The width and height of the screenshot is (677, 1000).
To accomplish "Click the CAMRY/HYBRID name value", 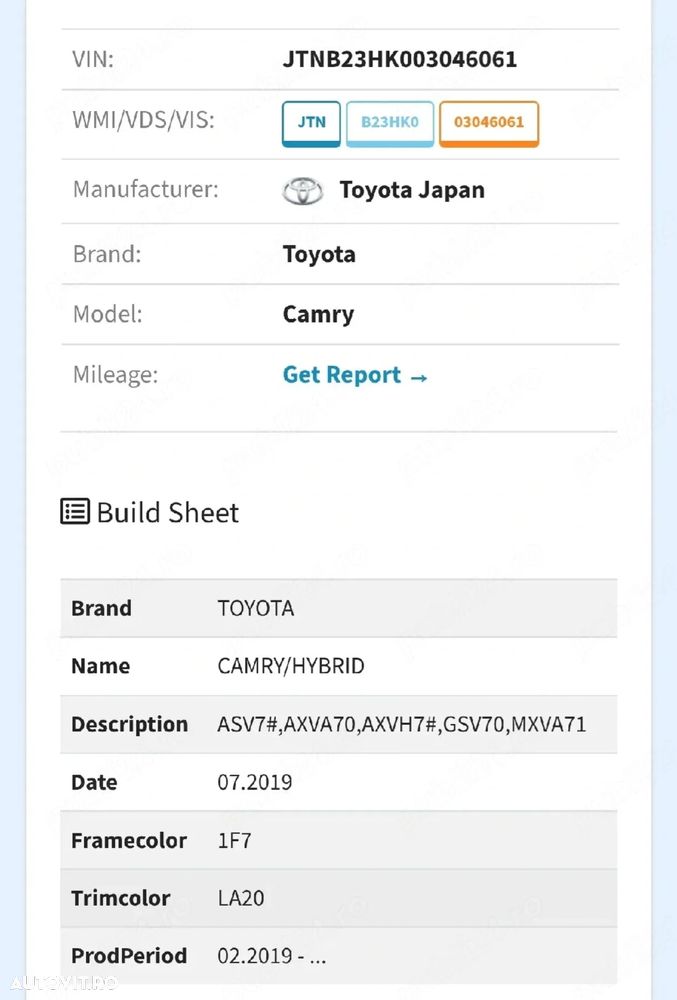I will tap(291, 666).
